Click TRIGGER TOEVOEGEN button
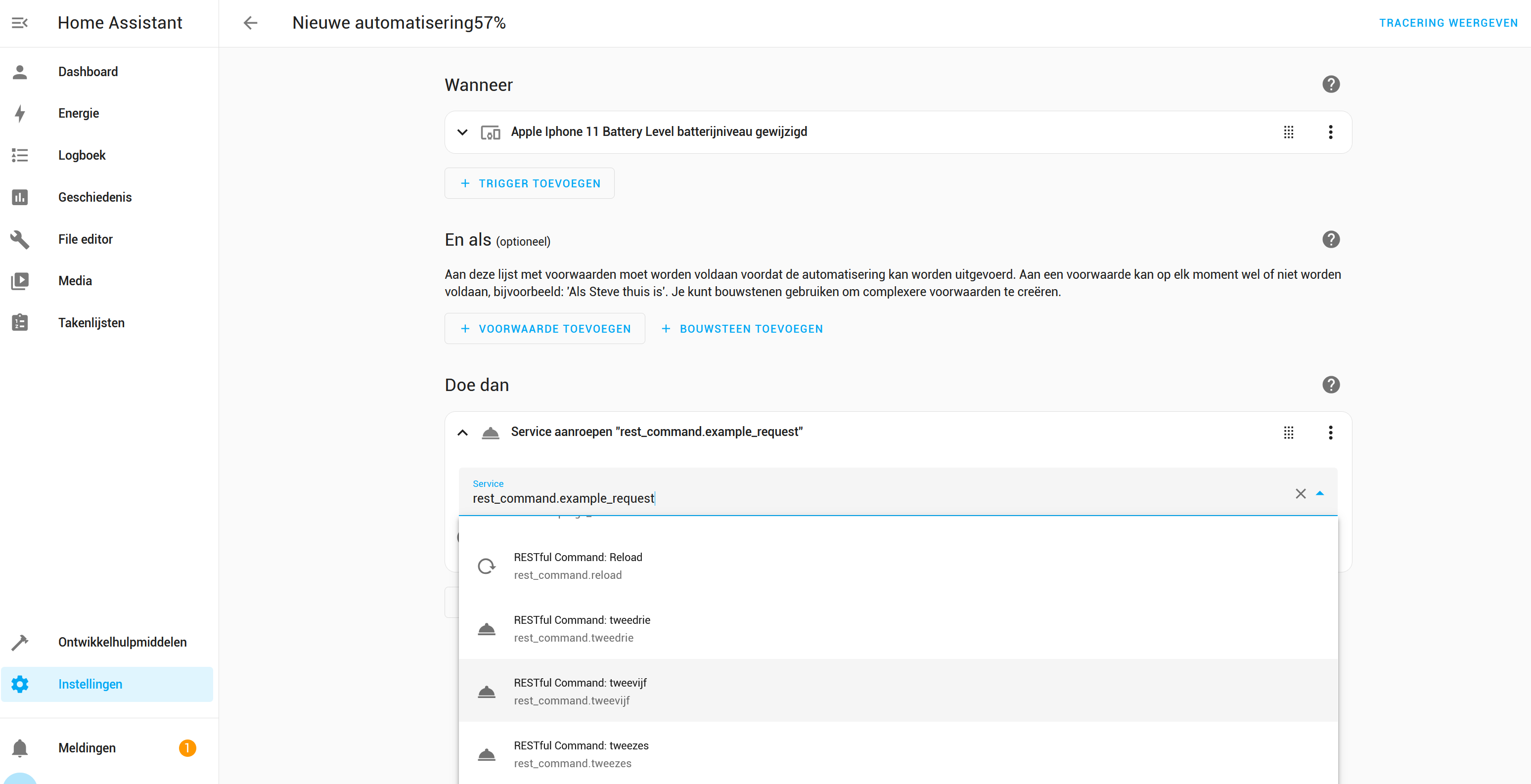1531x784 pixels. click(530, 183)
